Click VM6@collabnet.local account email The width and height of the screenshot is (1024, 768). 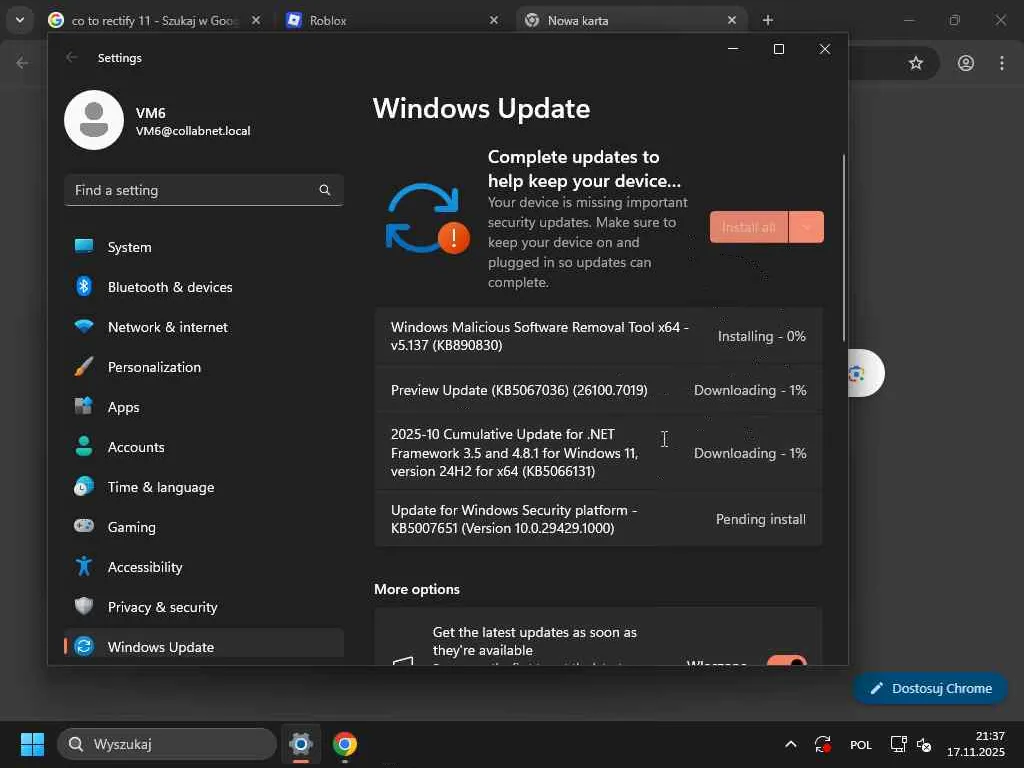pyautogui.click(x=193, y=131)
